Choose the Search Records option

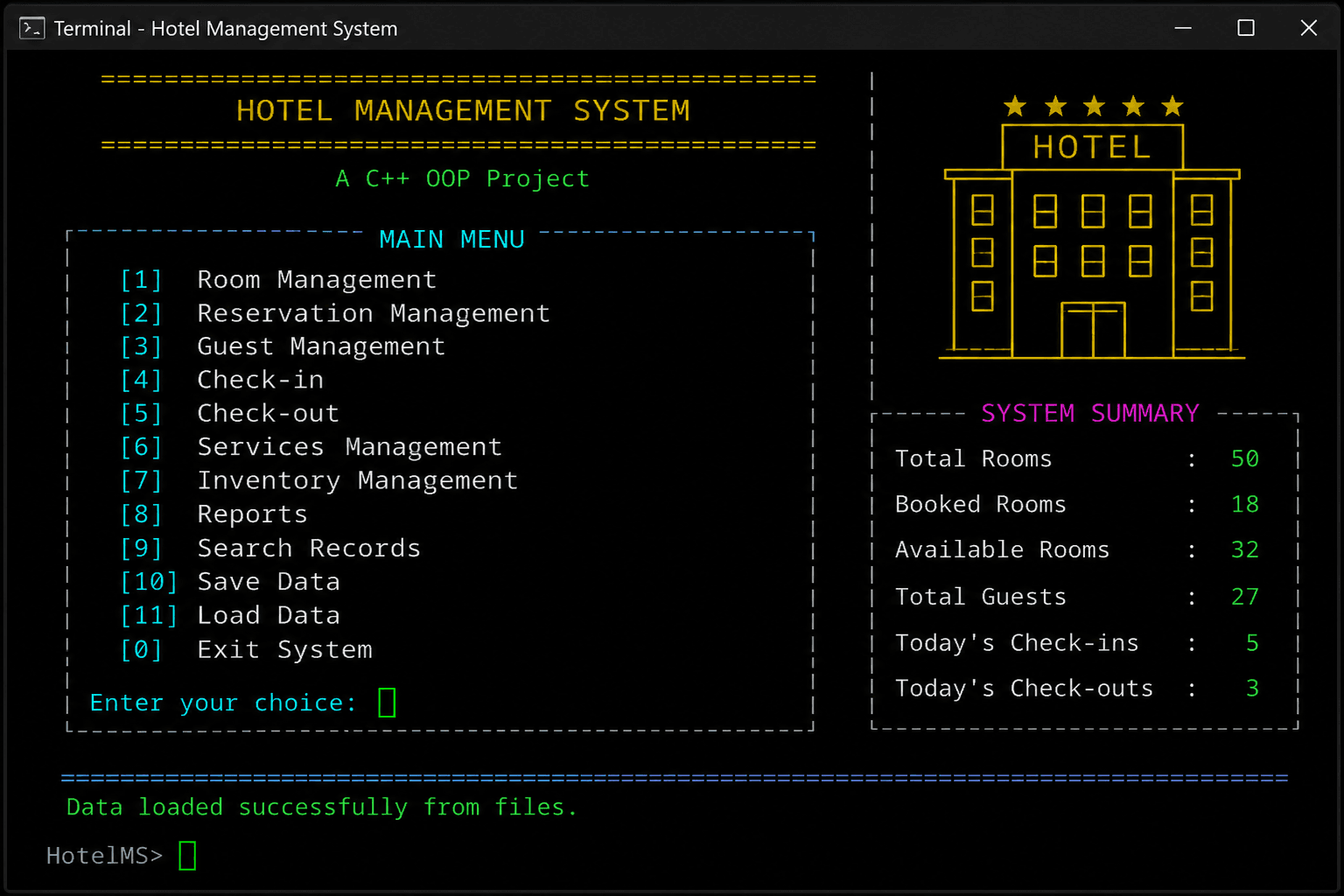270,549
